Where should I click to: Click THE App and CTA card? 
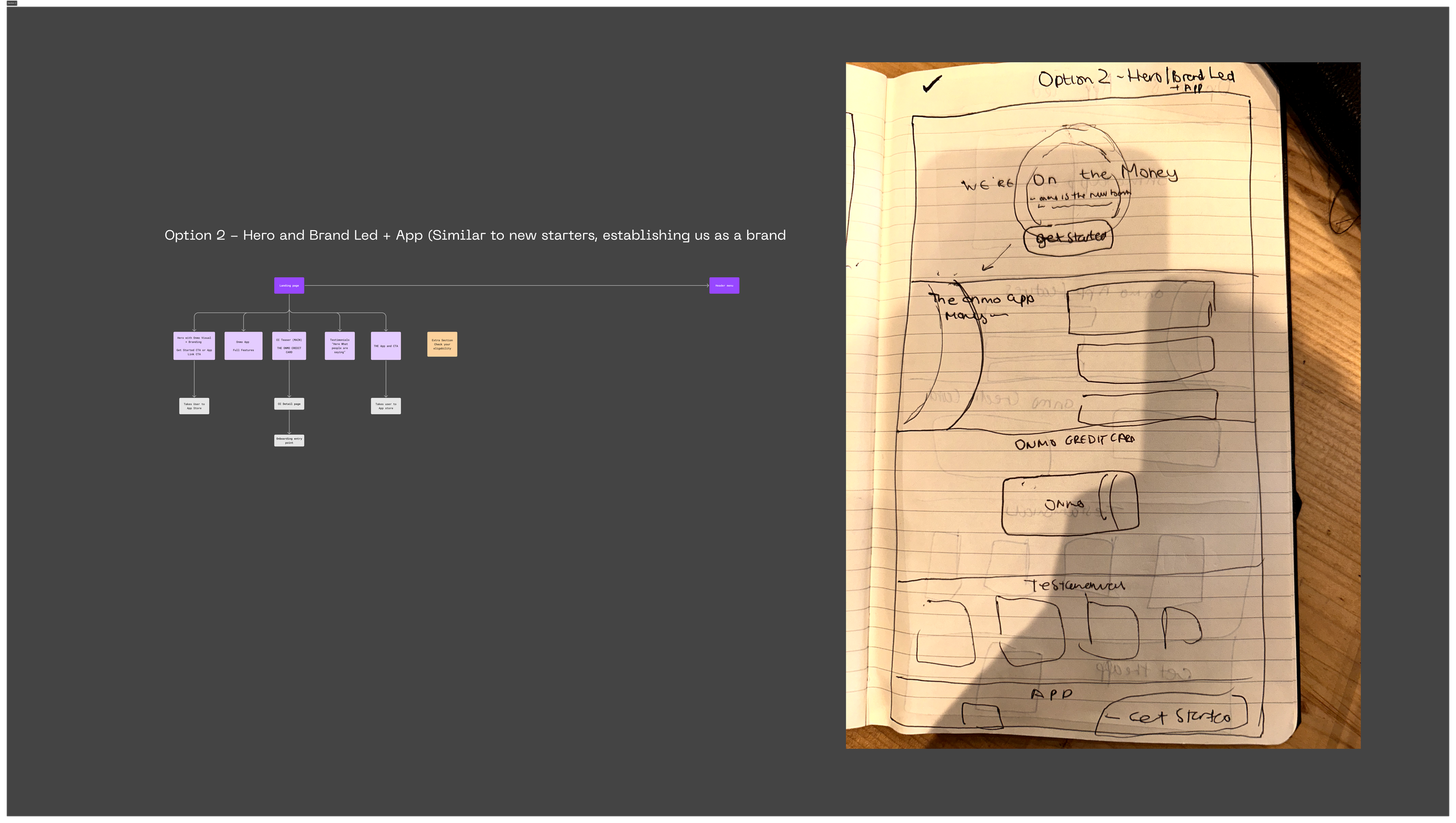tap(386, 346)
